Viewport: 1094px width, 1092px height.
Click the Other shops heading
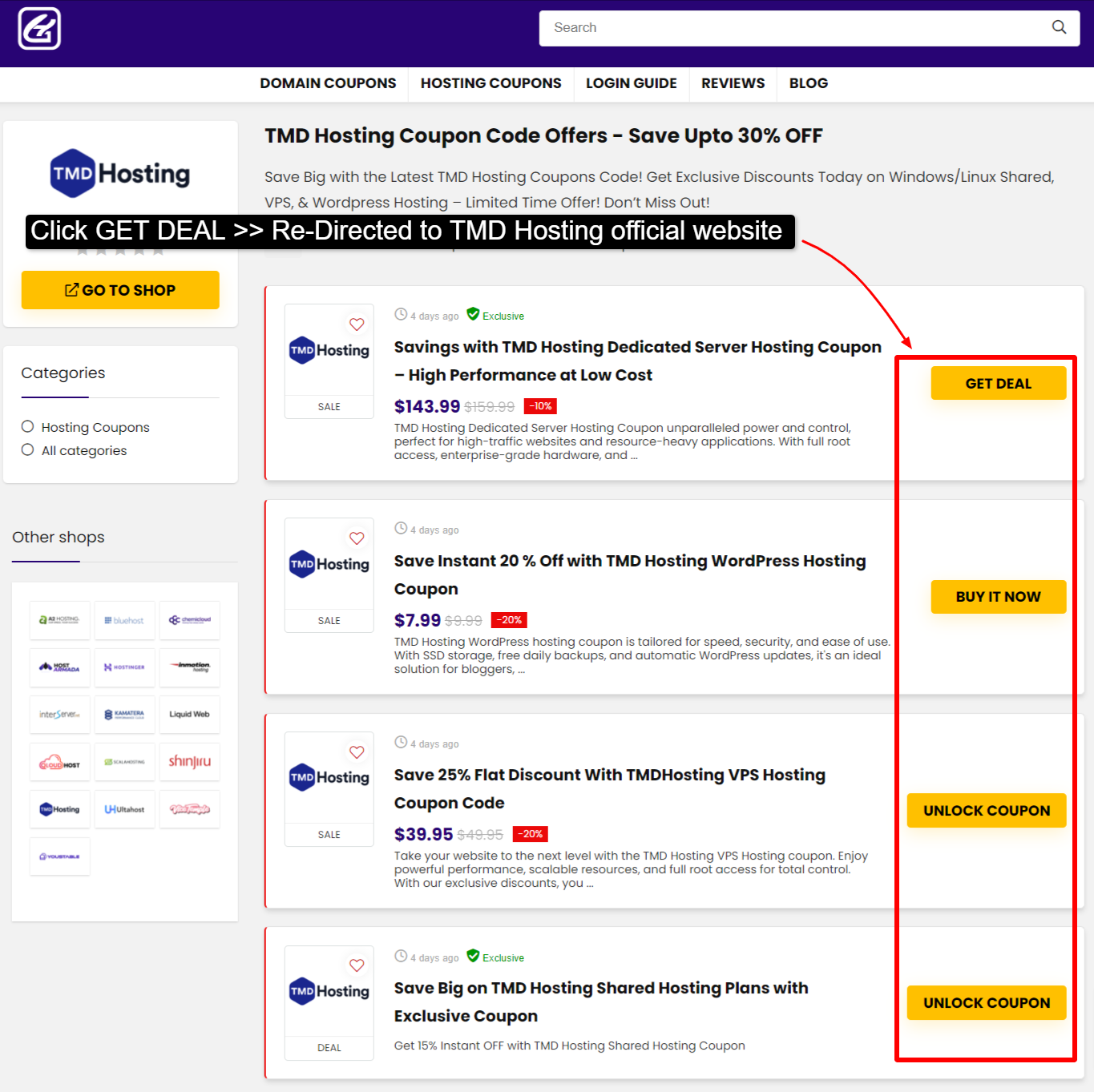click(59, 537)
